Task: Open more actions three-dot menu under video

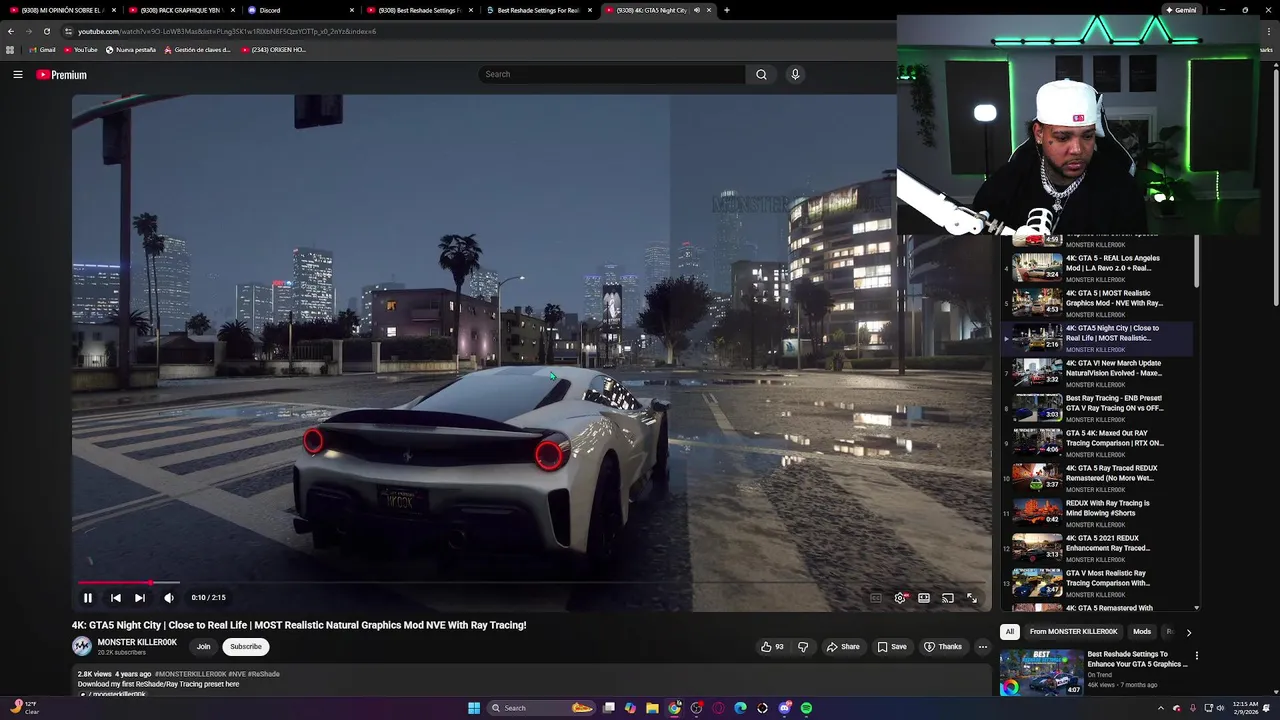Action: [982, 647]
